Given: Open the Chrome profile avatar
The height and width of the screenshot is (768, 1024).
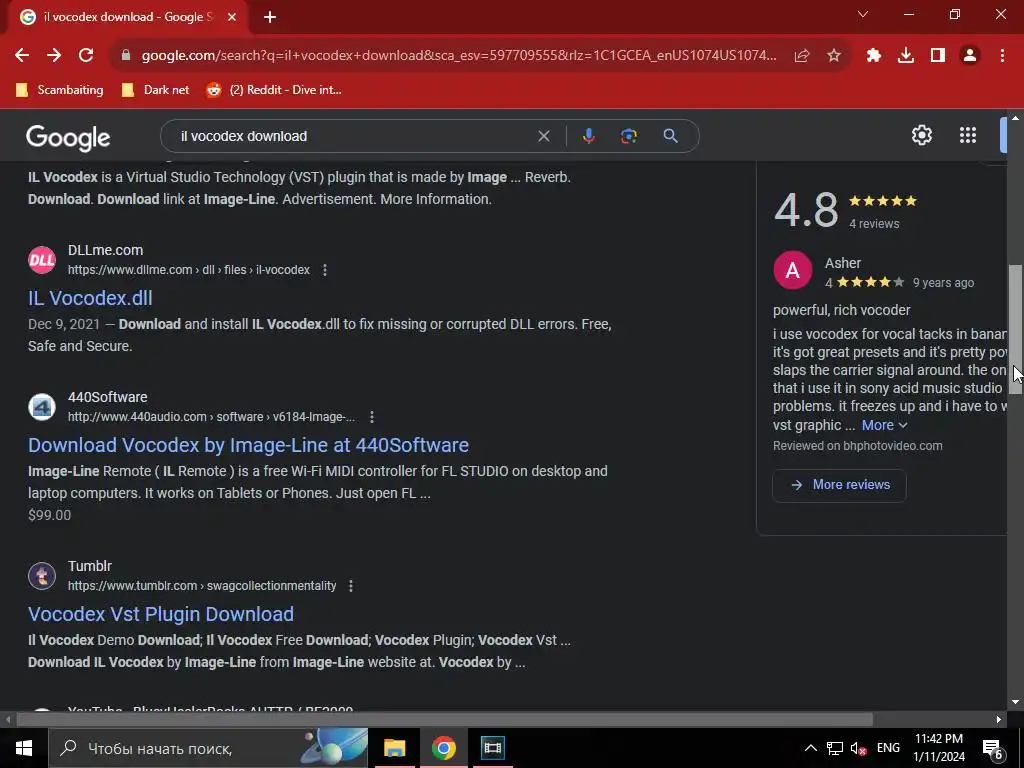Looking at the screenshot, I should coord(970,56).
